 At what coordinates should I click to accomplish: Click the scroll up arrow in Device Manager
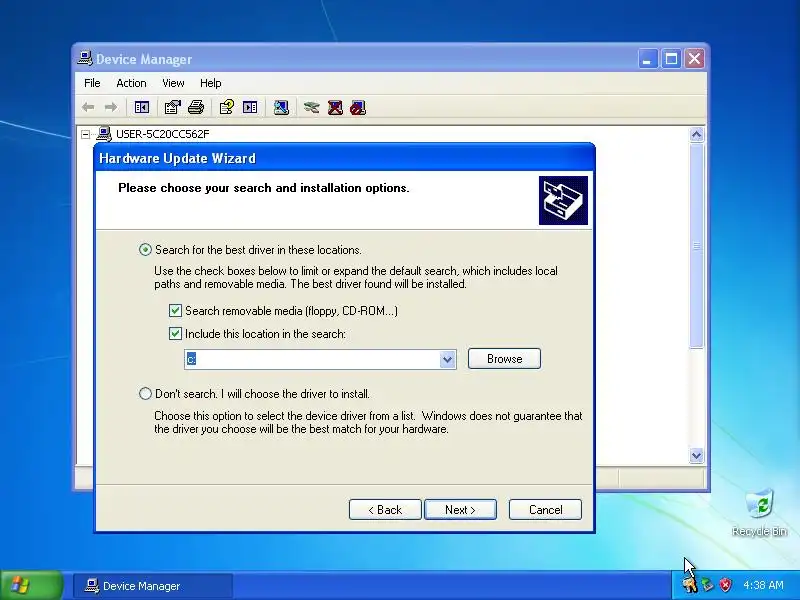[x=696, y=135]
